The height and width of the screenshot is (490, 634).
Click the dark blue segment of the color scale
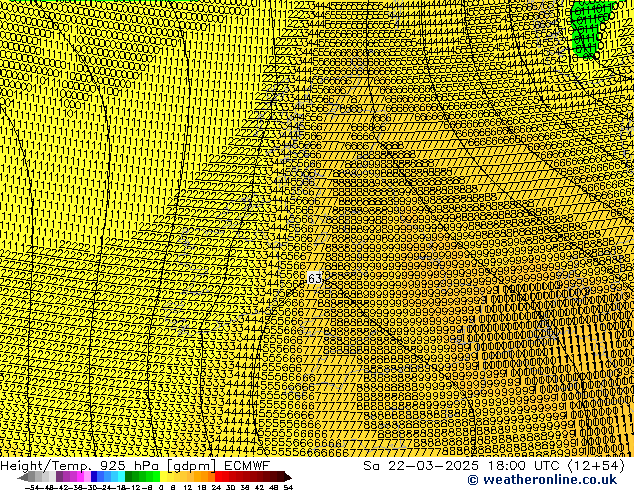click(94, 476)
